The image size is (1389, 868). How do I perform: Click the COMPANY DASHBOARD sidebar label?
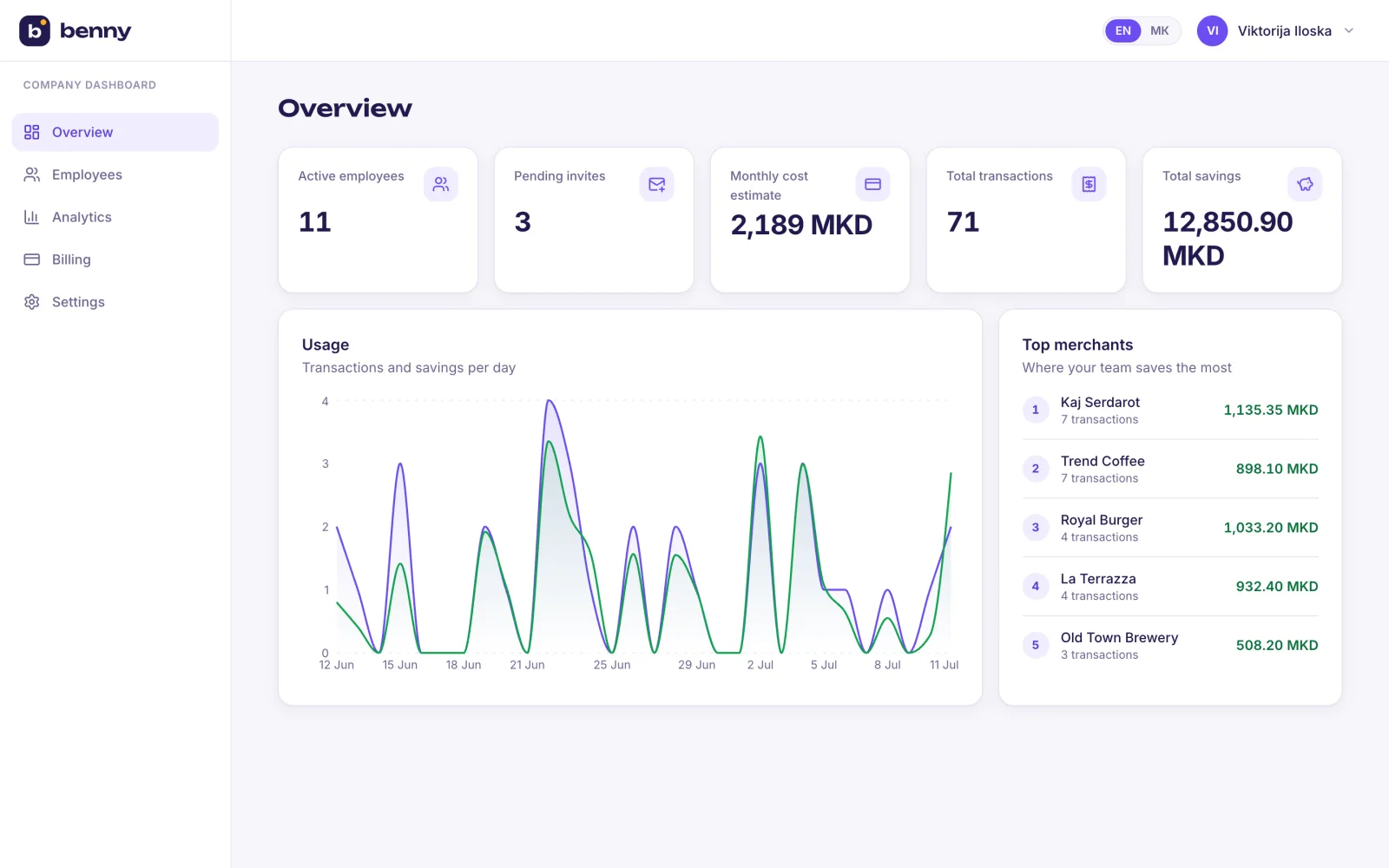coord(89,85)
